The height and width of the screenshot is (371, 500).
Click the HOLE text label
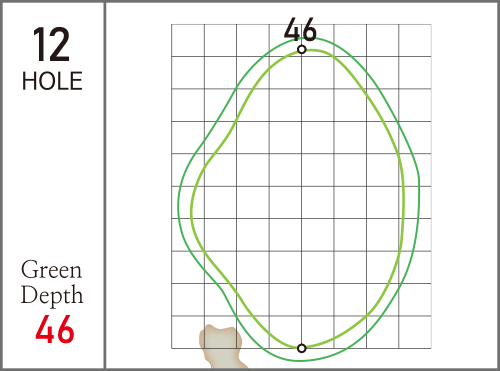pos(52,81)
